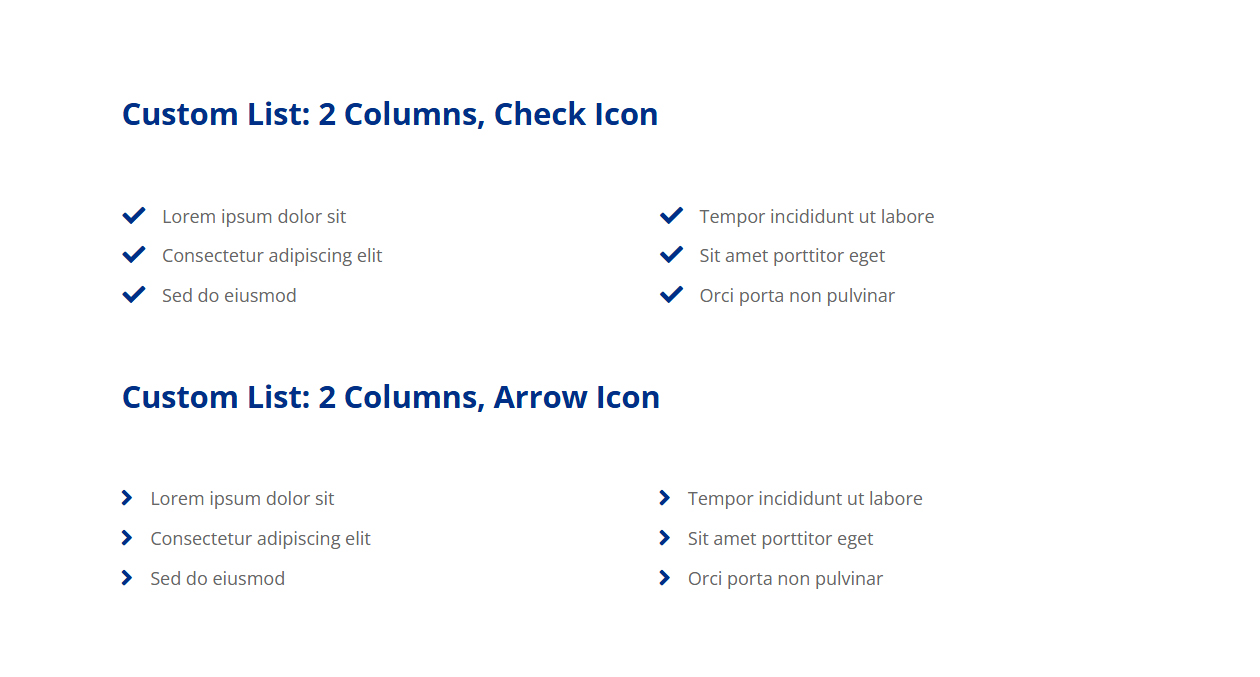Click the check icon next to 'Sit amet porttitor eget'
Viewport: 1260px width, 677px height.
coord(671,255)
